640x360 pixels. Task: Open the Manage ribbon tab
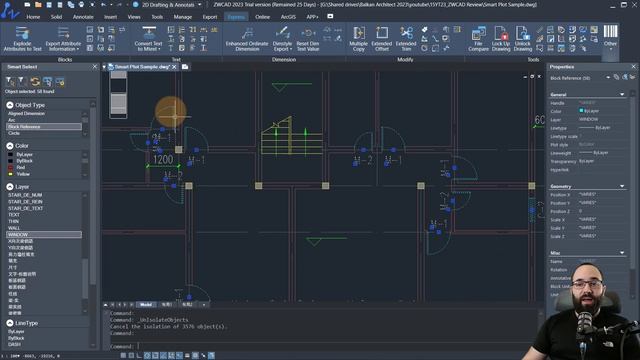(x=182, y=17)
